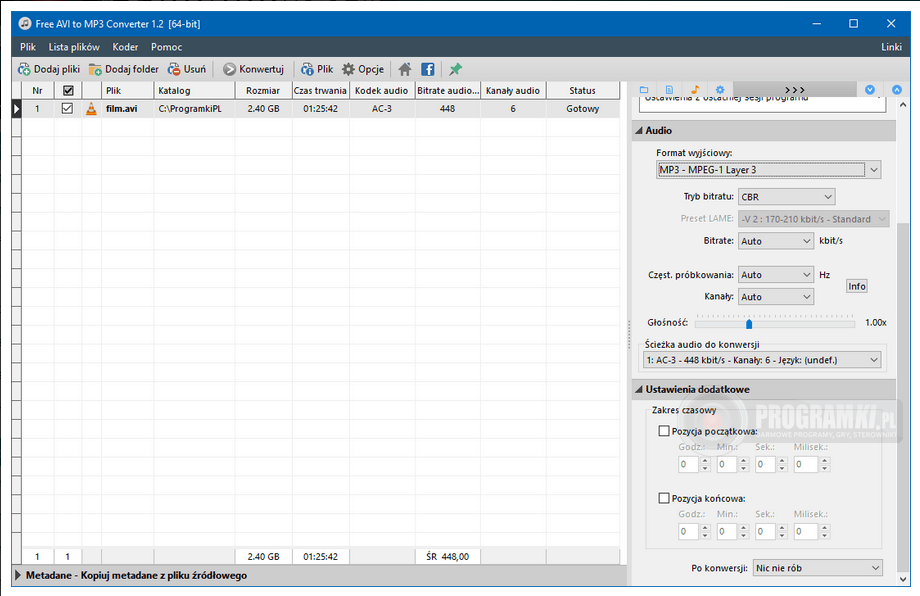Collapse the Ustawienia dodatkowe section
The width and height of the screenshot is (920, 596).
tap(639, 390)
